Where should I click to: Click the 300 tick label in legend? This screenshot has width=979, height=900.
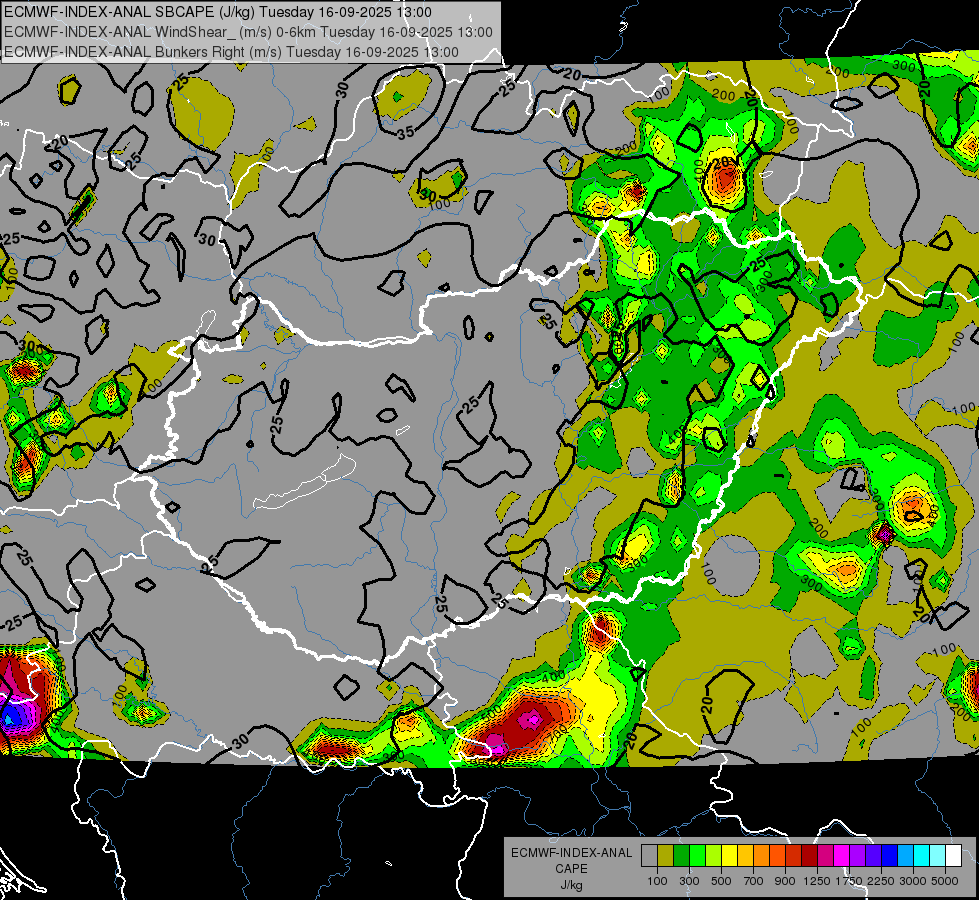pos(689,881)
